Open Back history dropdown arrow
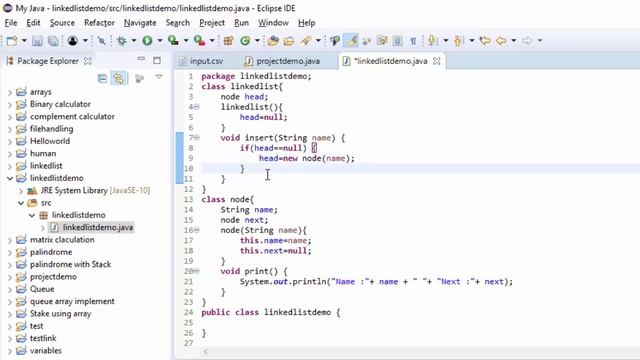 point(513,40)
